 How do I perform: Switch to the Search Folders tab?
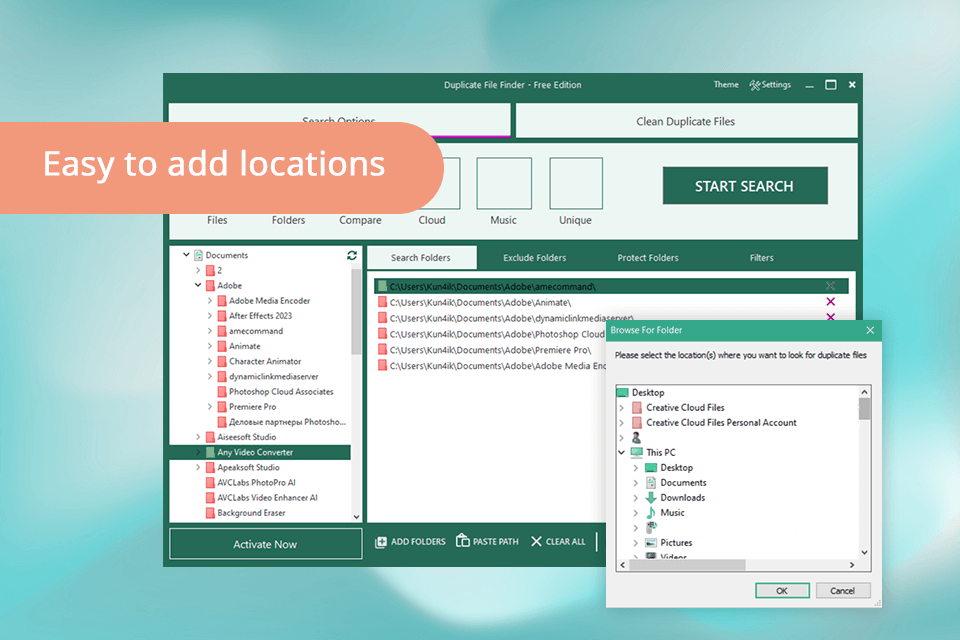click(x=421, y=258)
